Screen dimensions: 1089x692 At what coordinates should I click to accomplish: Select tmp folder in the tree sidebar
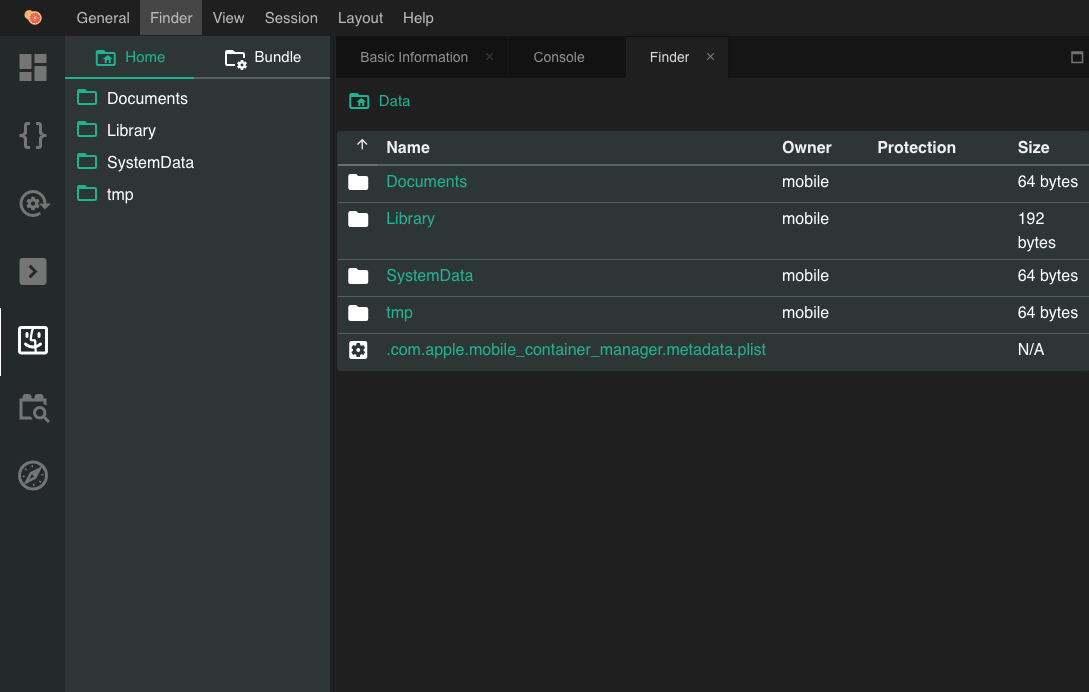tap(119, 194)
